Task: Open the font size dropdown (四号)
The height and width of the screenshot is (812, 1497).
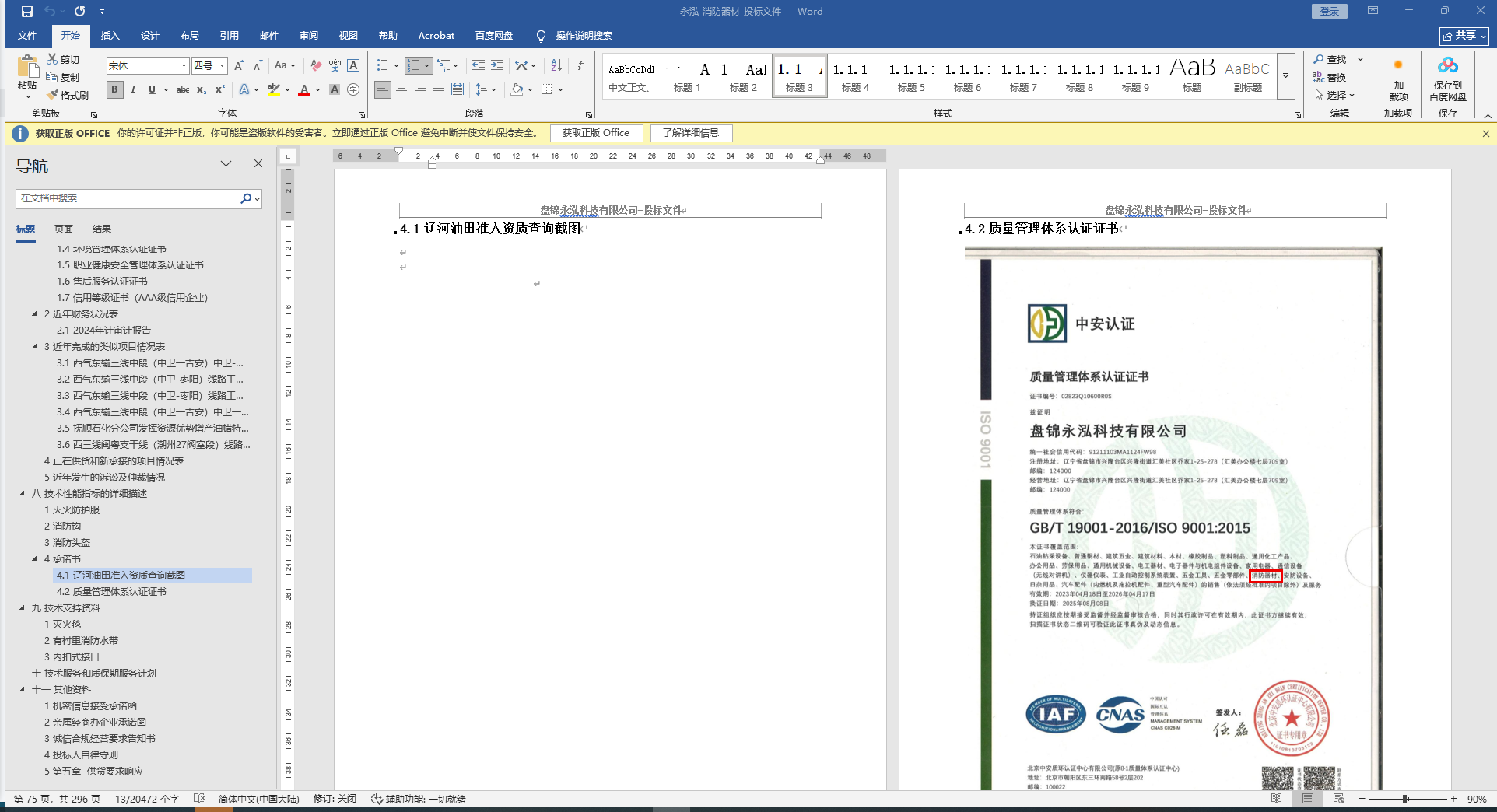Action: pos(222,65)
